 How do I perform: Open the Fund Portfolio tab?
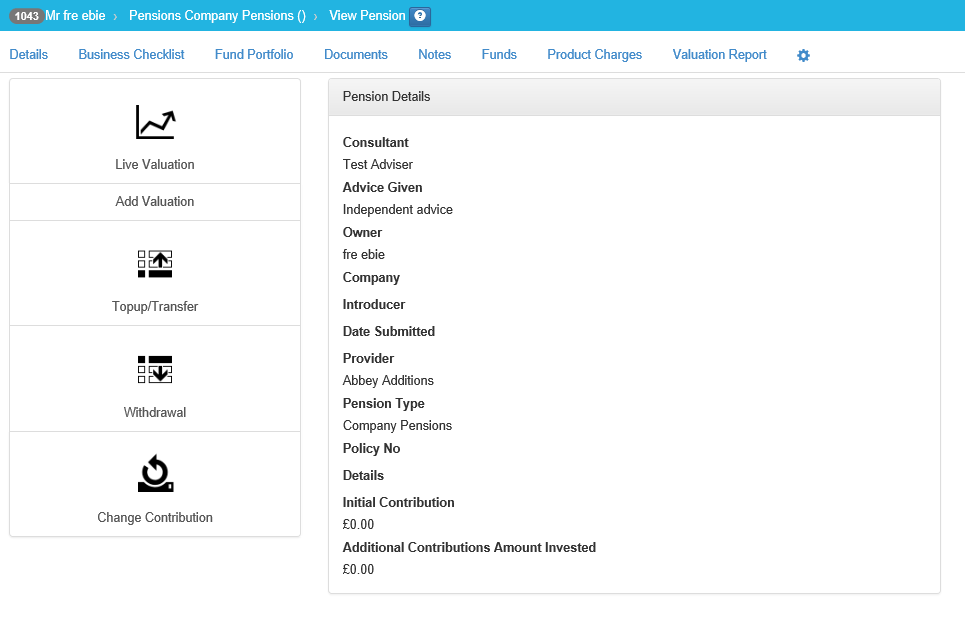[x=254, y=55]
